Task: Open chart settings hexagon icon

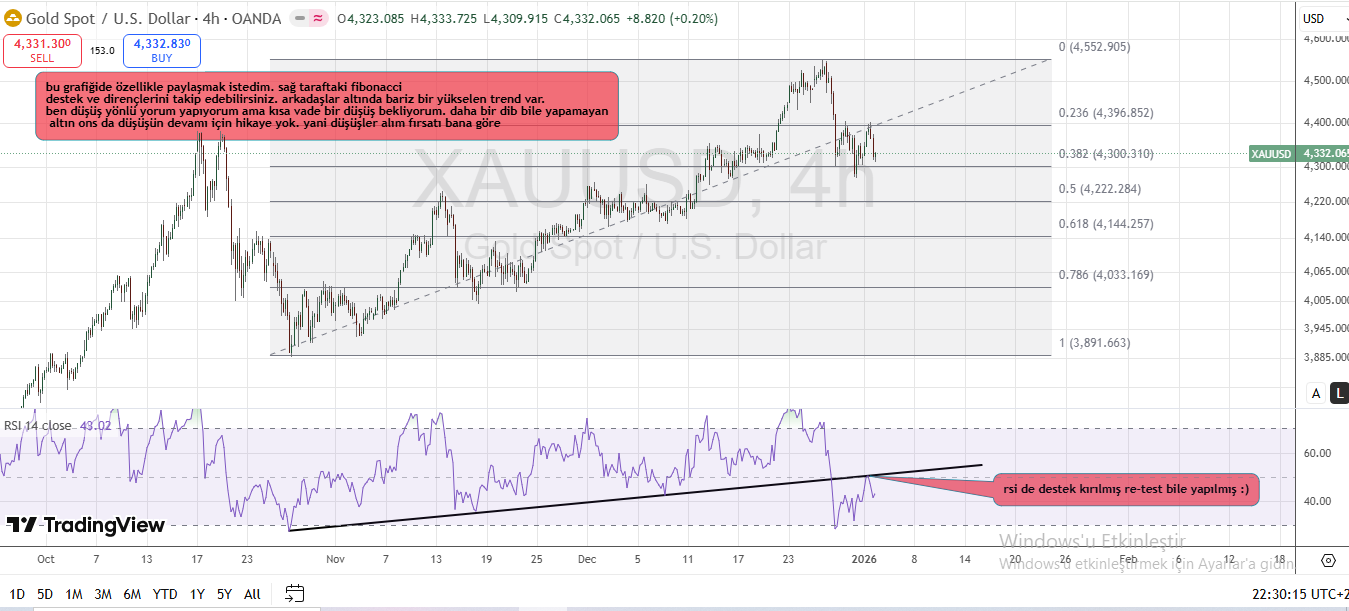Action: coord(1328,560)
